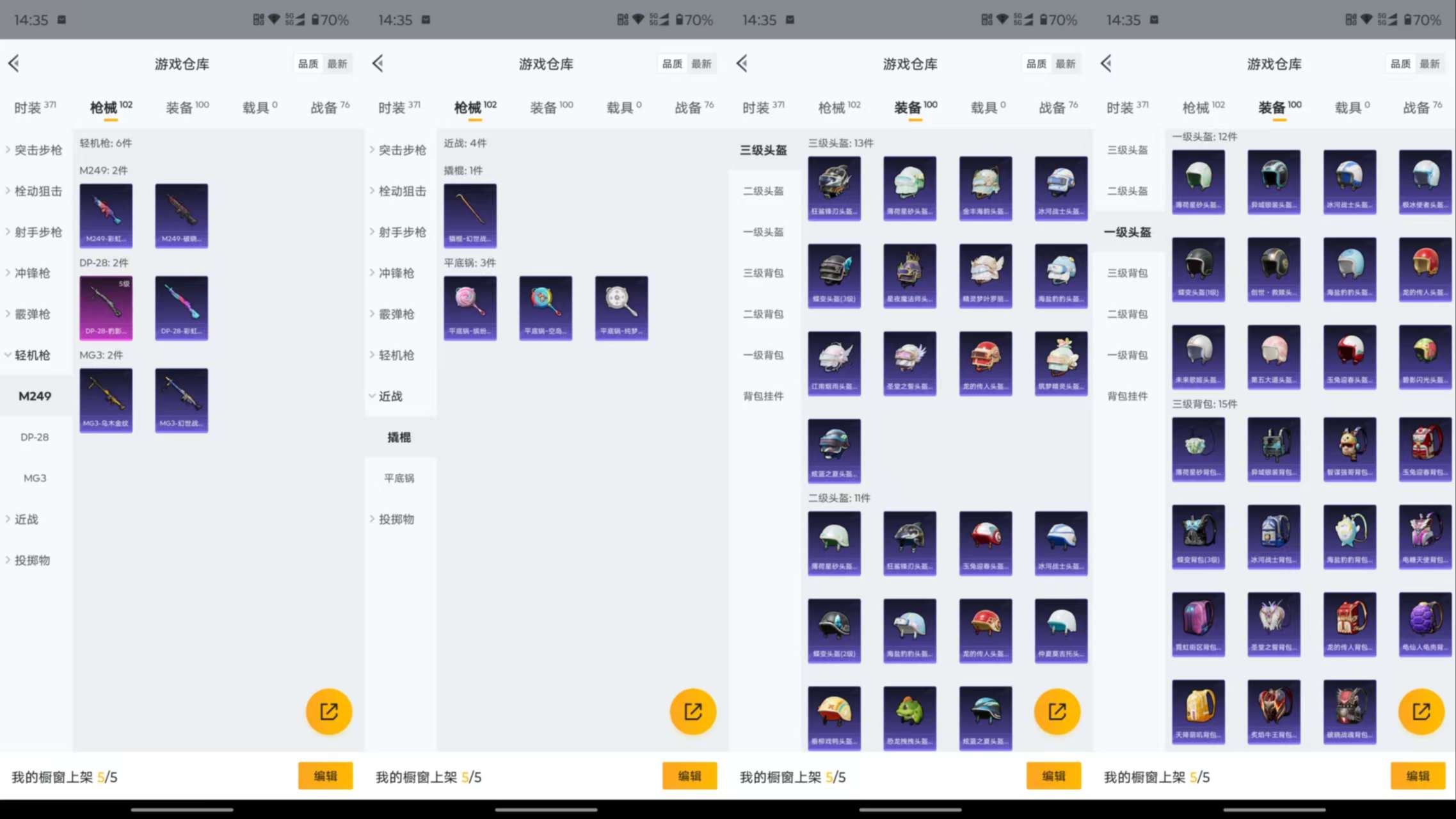Select the 蝶变头盔(3级) helmet icon
The width and height of the screenshot is (1456, 819).
coord(834,275)
